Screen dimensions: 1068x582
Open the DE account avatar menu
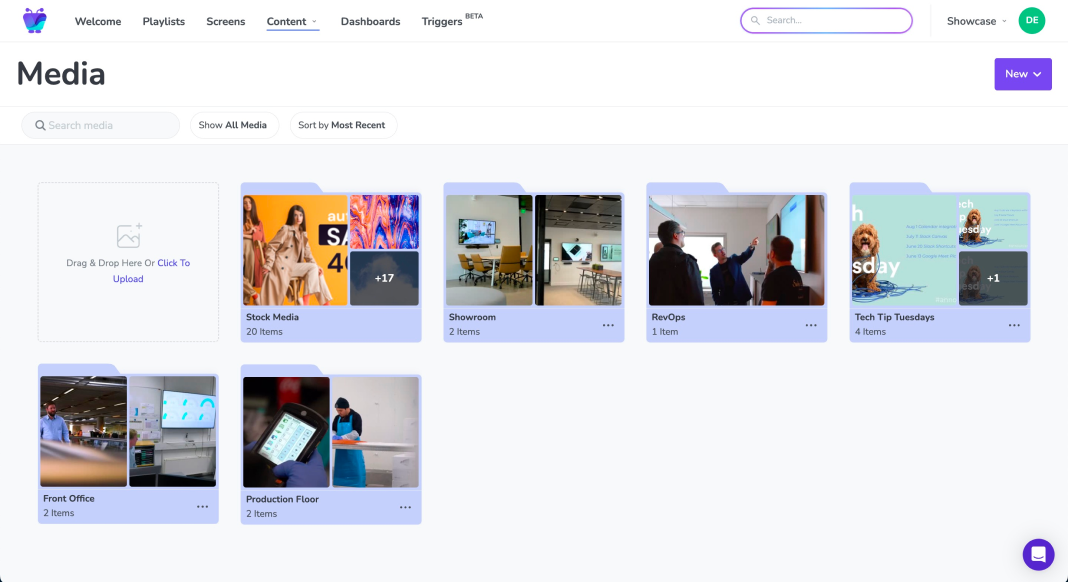[x=1031, y=20]
